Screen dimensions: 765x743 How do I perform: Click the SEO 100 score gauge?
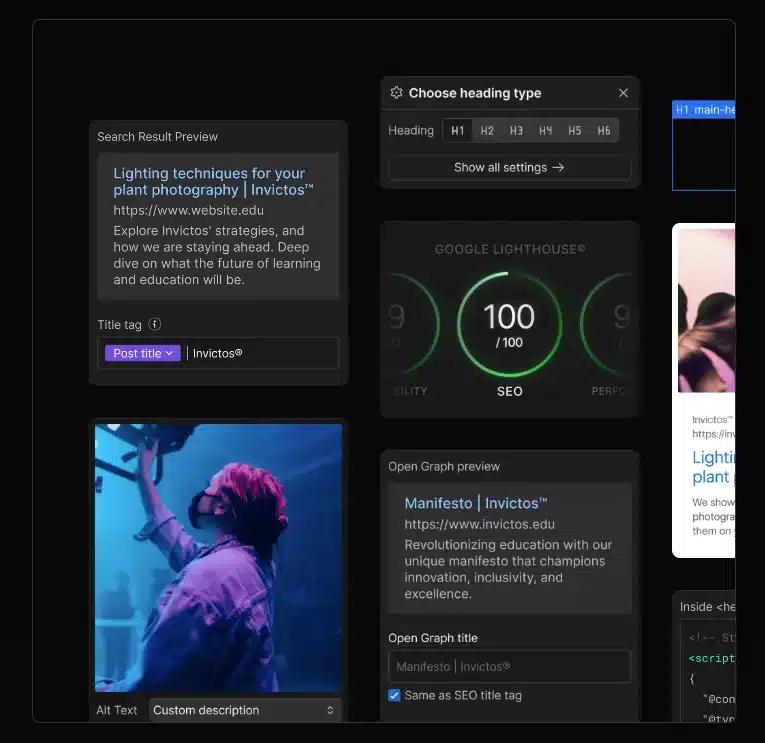(x=509, y=325)
